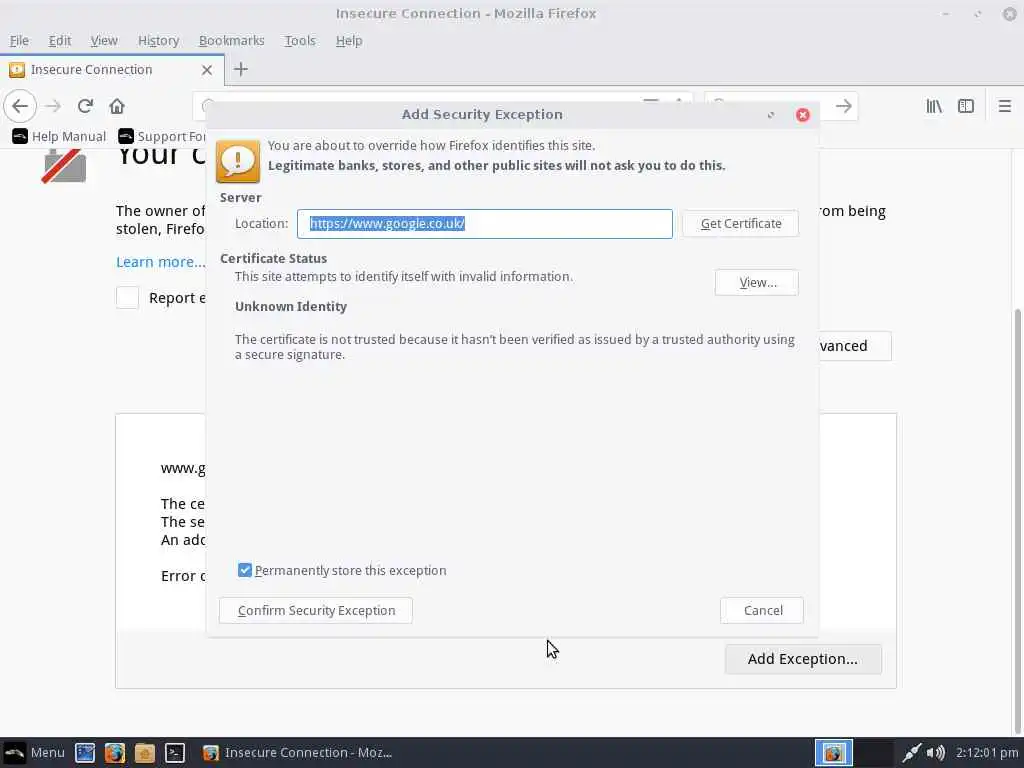This screenshot has width=1024, height=768.
Task: Open the Firefox home page icon
Action: pyautogui.click(x=117, y=106)
